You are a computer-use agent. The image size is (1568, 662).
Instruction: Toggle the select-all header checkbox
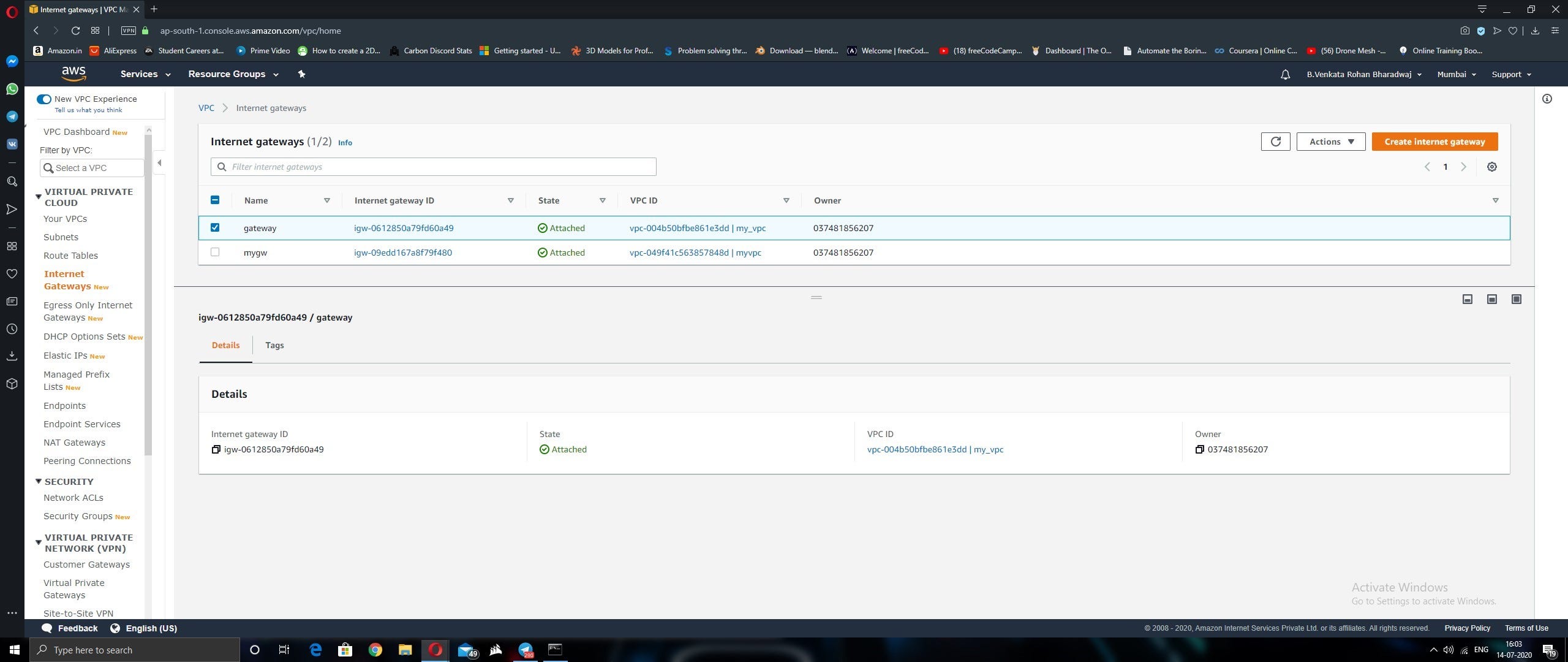[215, 200]
